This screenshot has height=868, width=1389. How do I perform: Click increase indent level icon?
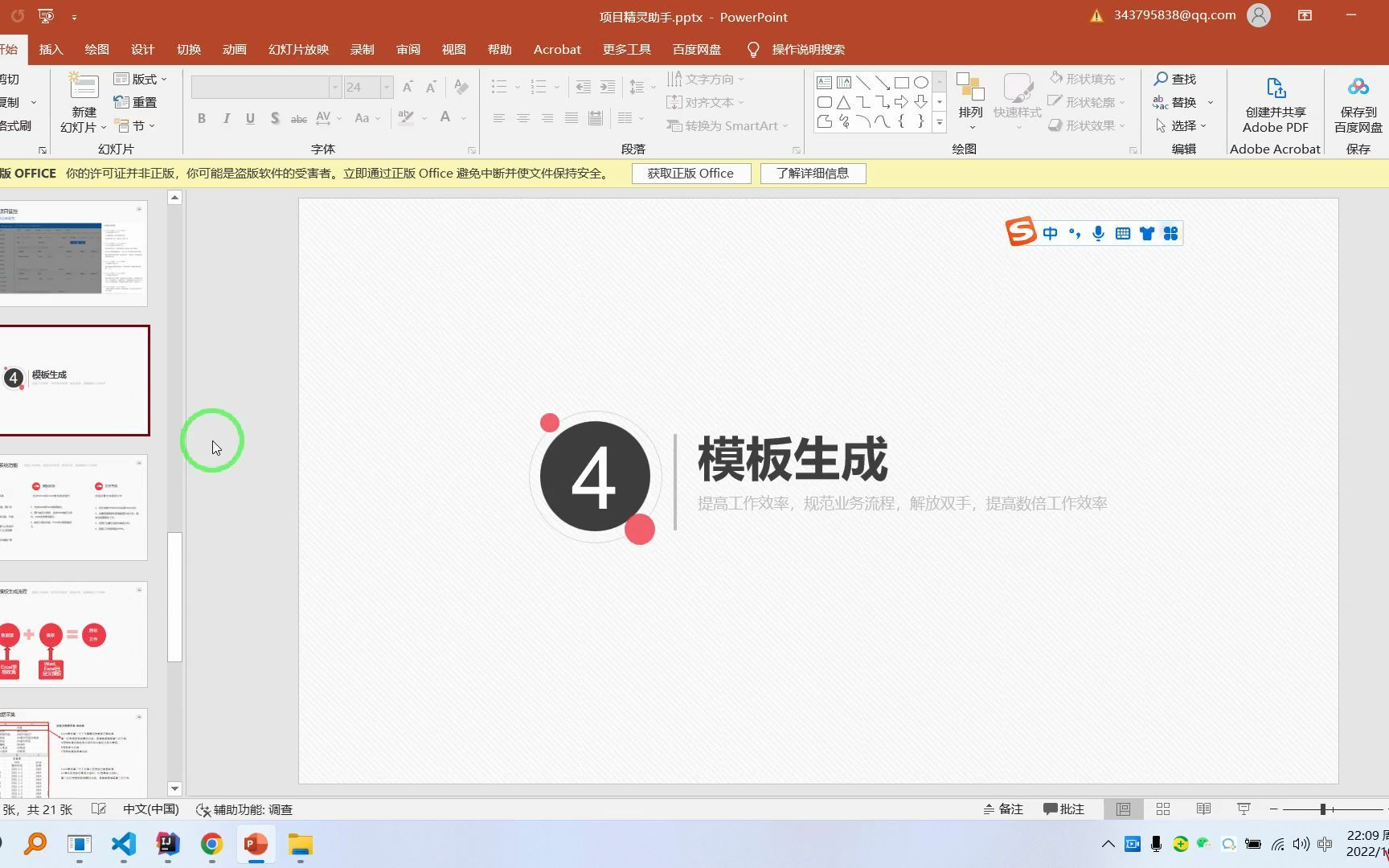coord(608,87)
